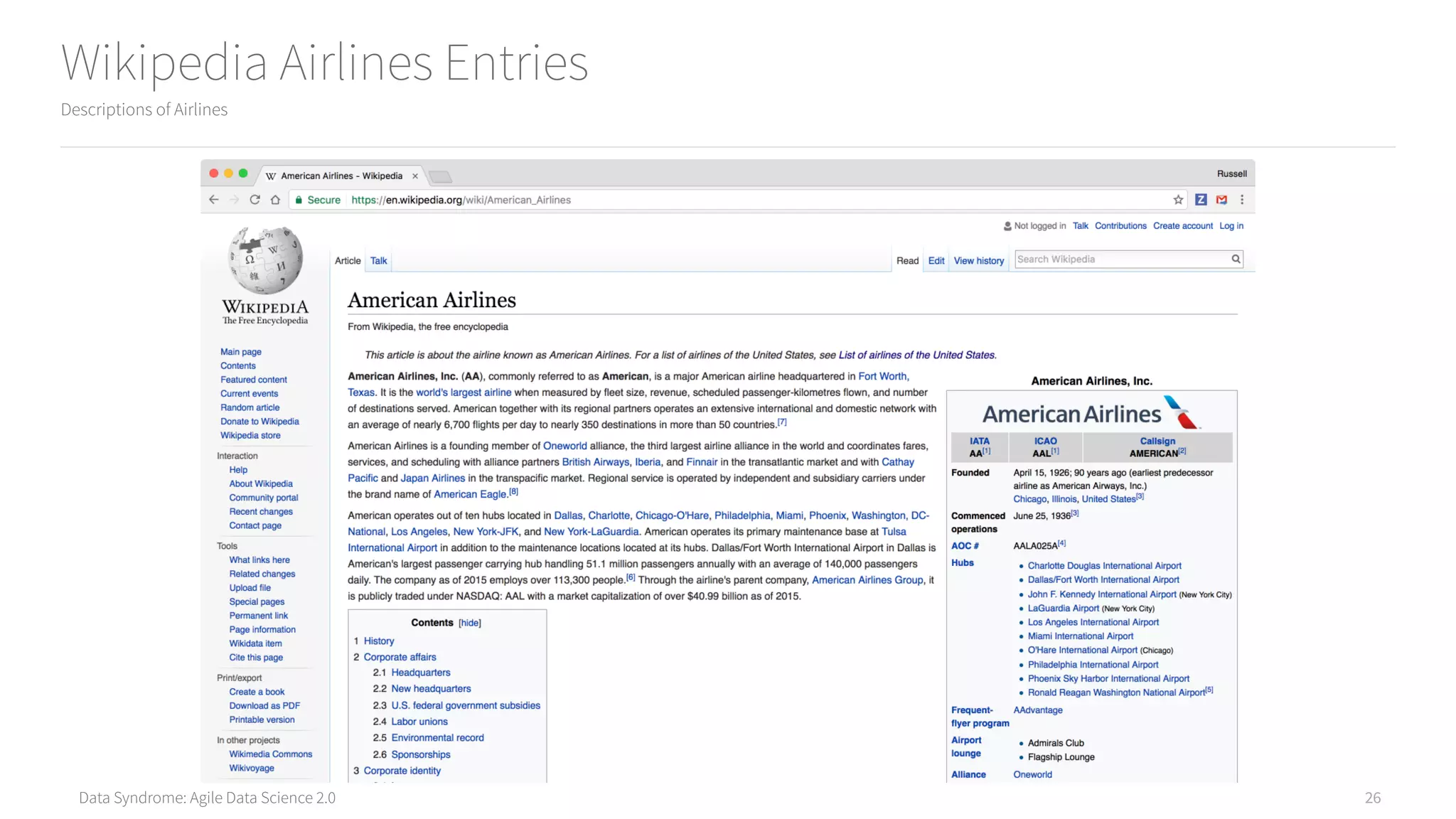Open Charlotte Douglas International Airport hub link

click(x=1104, y=566)
